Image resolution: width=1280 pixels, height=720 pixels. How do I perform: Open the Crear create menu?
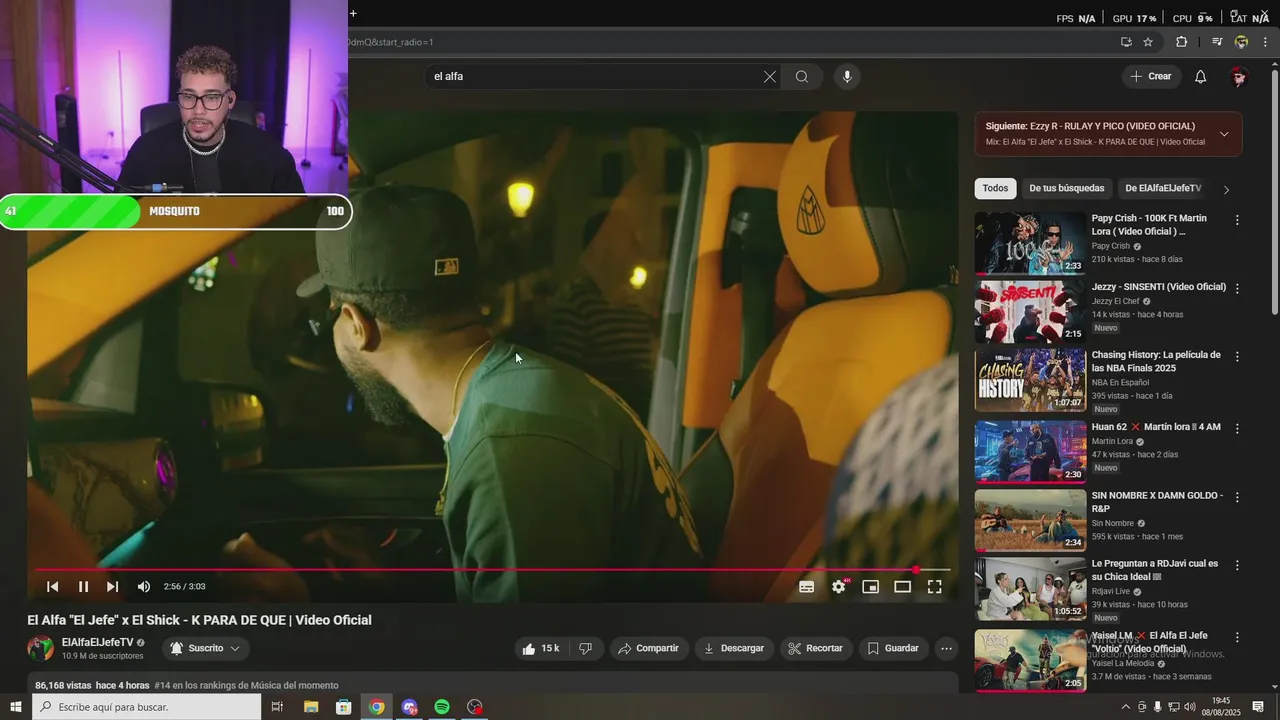1150,76
